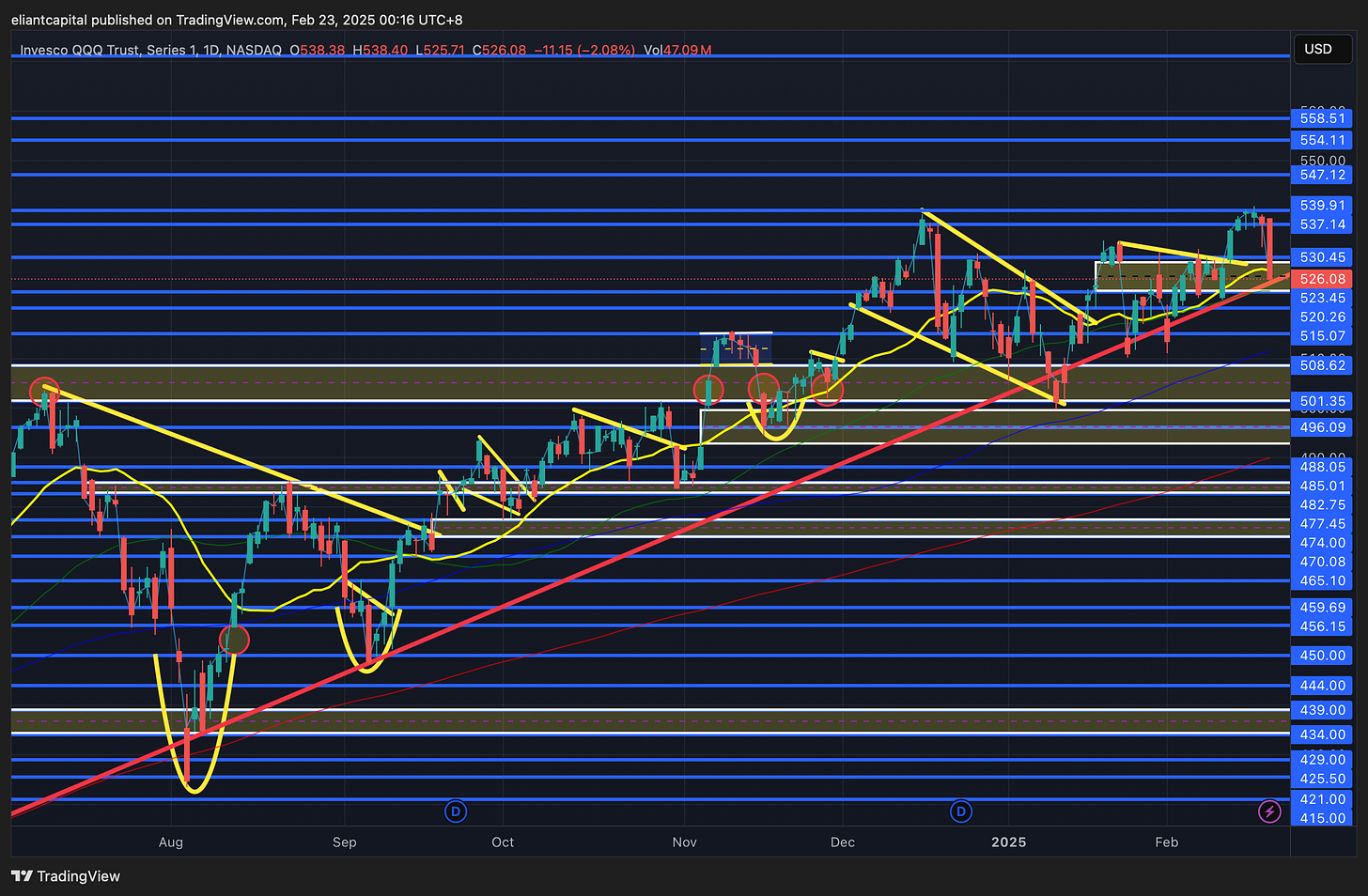Click the open value O538.38
This screenshot has height=896, width=1368.
pyautogui.click(x=317, y=50)
